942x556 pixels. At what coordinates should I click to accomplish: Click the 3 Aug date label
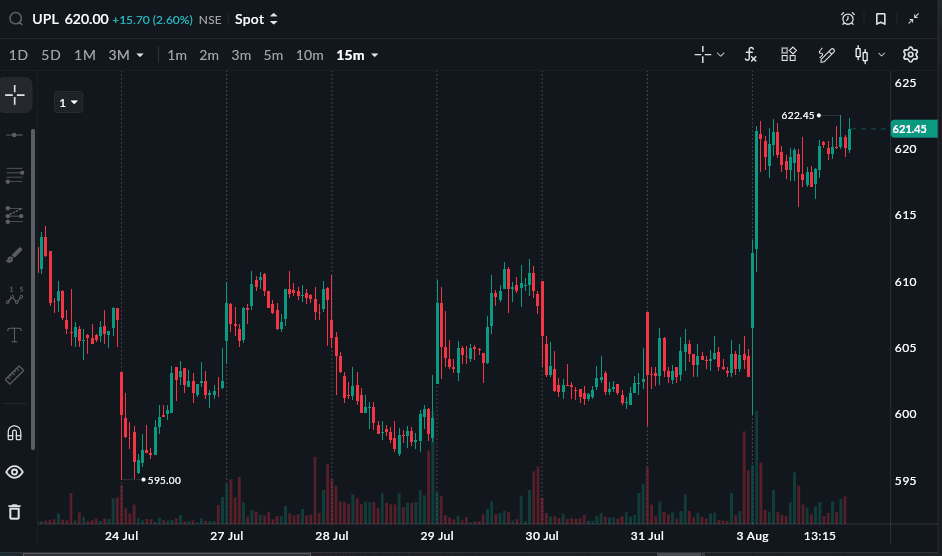pyautogui.click(x=752, y=536)
